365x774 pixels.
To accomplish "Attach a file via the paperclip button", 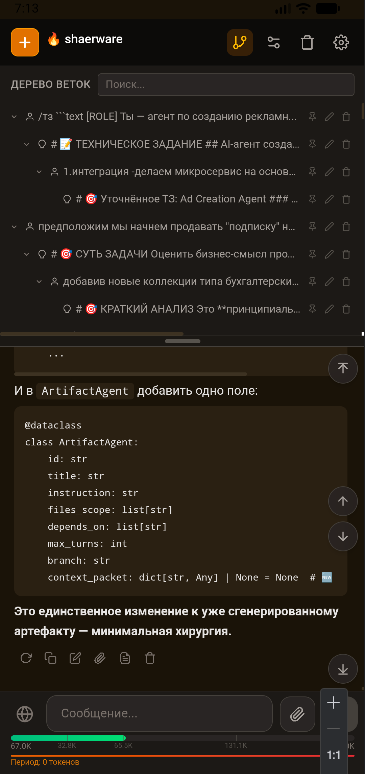I will 297,713.
